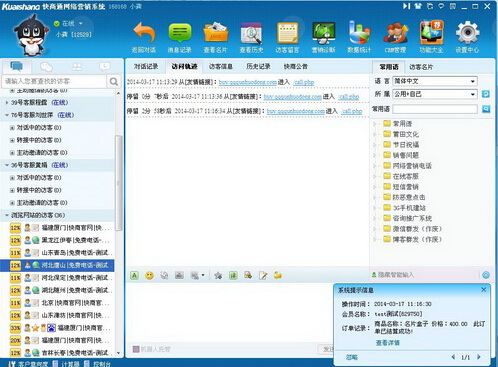Collapse the 浏览网站的访客 (36) group
The image size is (498, 367).
click(7, 215)
